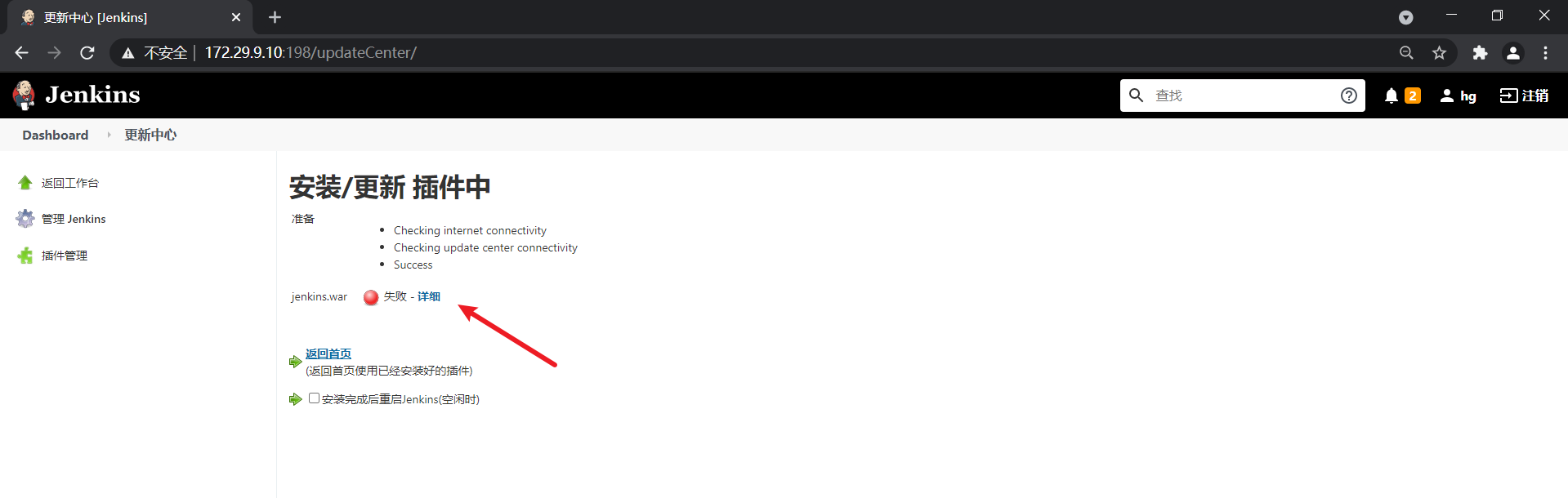The image size is (1568, 498).
Task: Click the 返回首页 link
Action: tap(328, 353)
